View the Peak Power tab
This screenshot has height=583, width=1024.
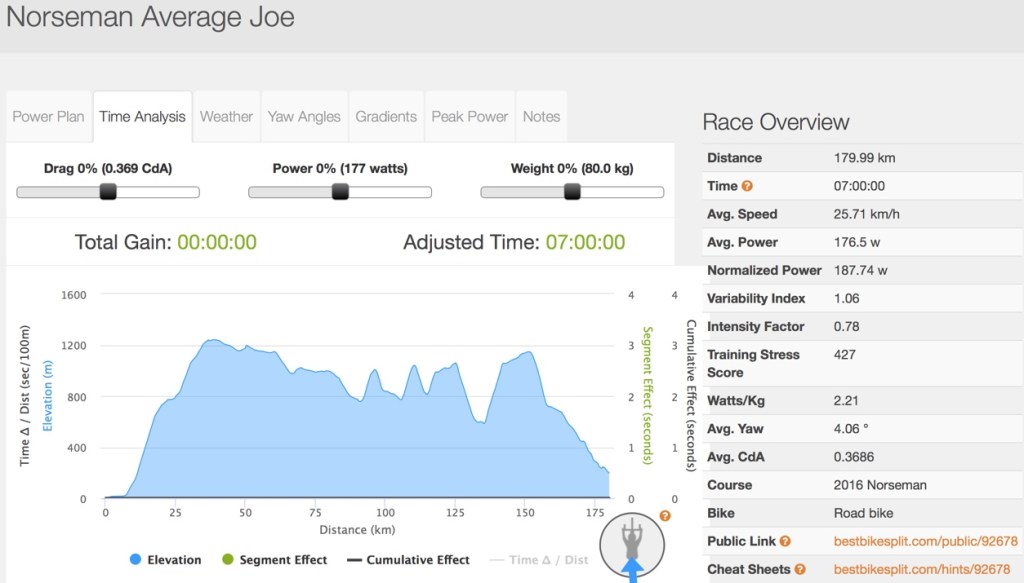[470, 117]
